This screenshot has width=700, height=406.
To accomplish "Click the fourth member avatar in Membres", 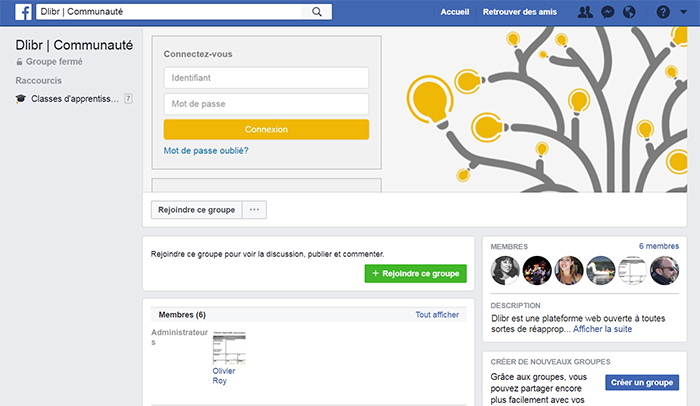I will (x=601, y=270).
